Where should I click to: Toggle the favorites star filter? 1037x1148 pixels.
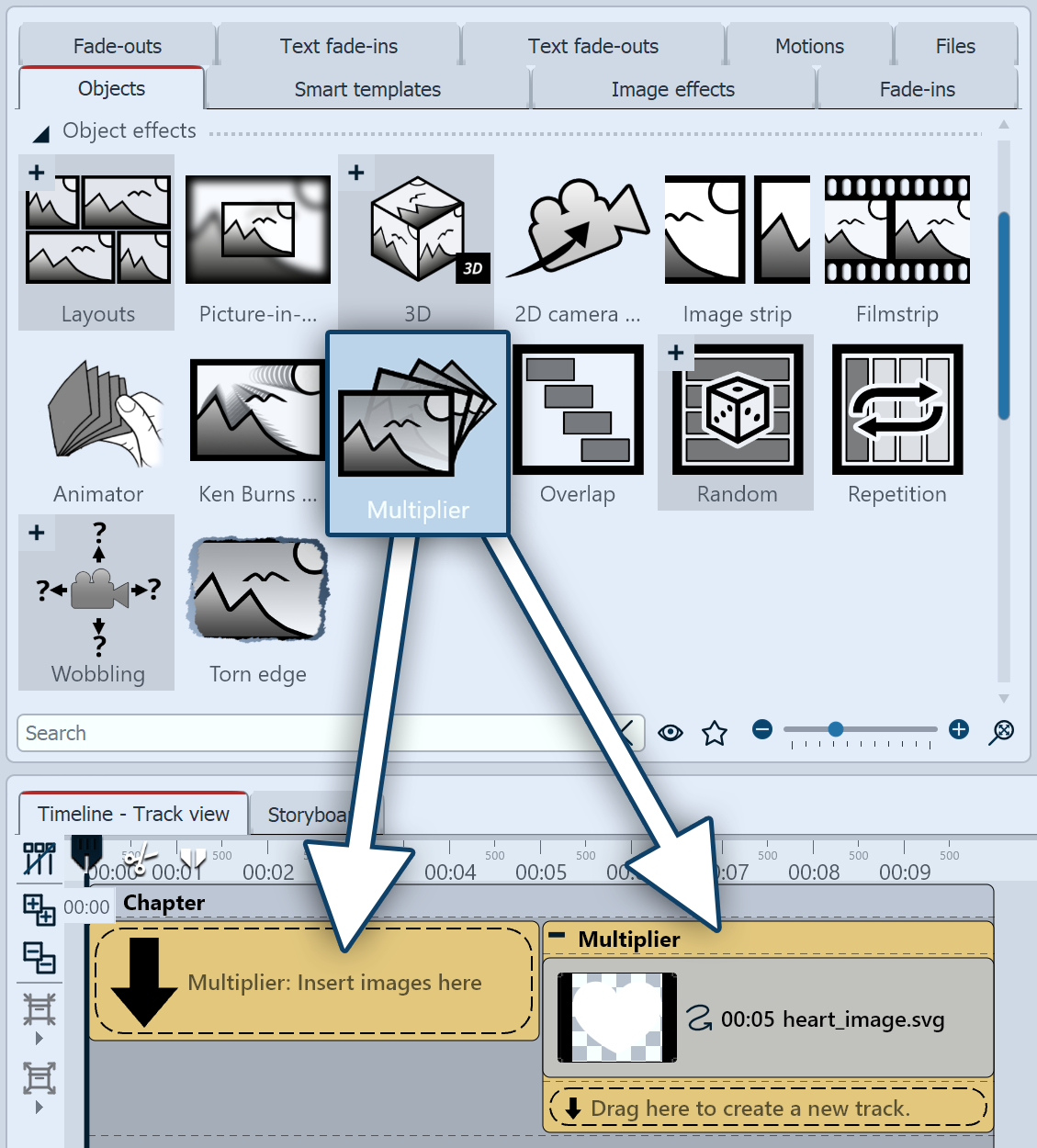714,733
